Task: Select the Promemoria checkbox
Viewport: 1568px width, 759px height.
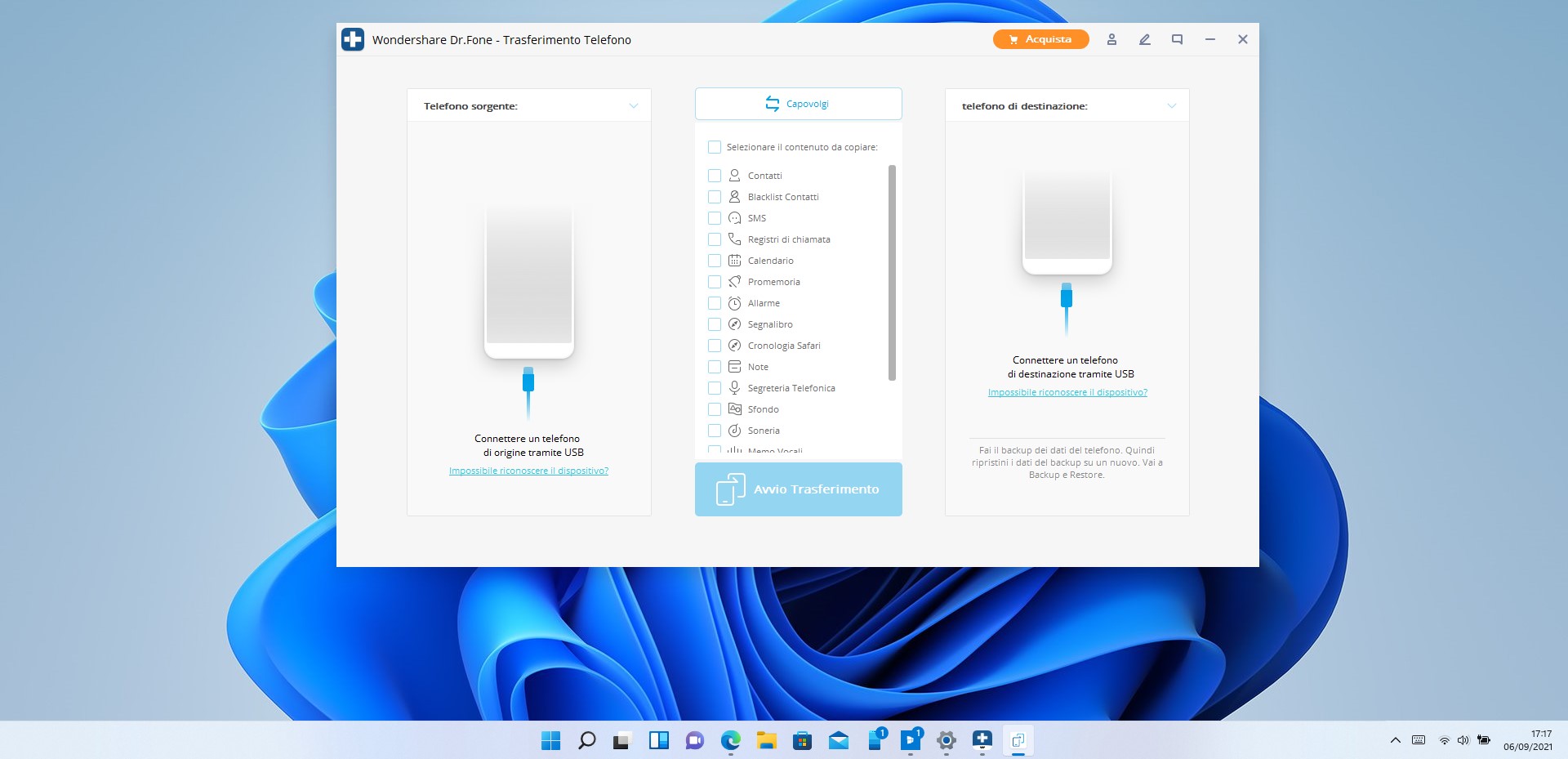Action: click(x=715, y=282)
